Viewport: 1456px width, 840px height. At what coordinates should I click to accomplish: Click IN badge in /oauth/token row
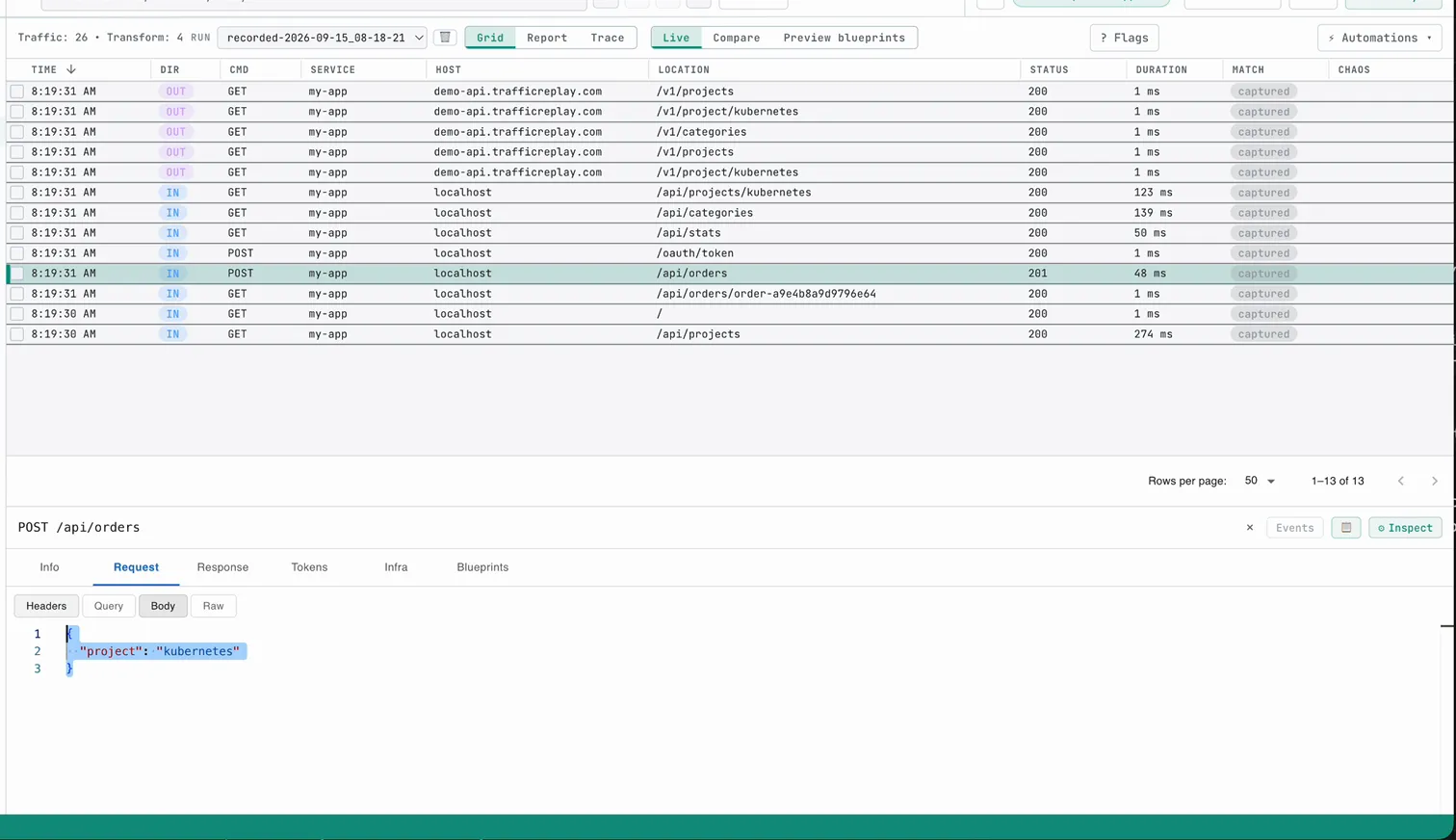[x=172, y=253]
